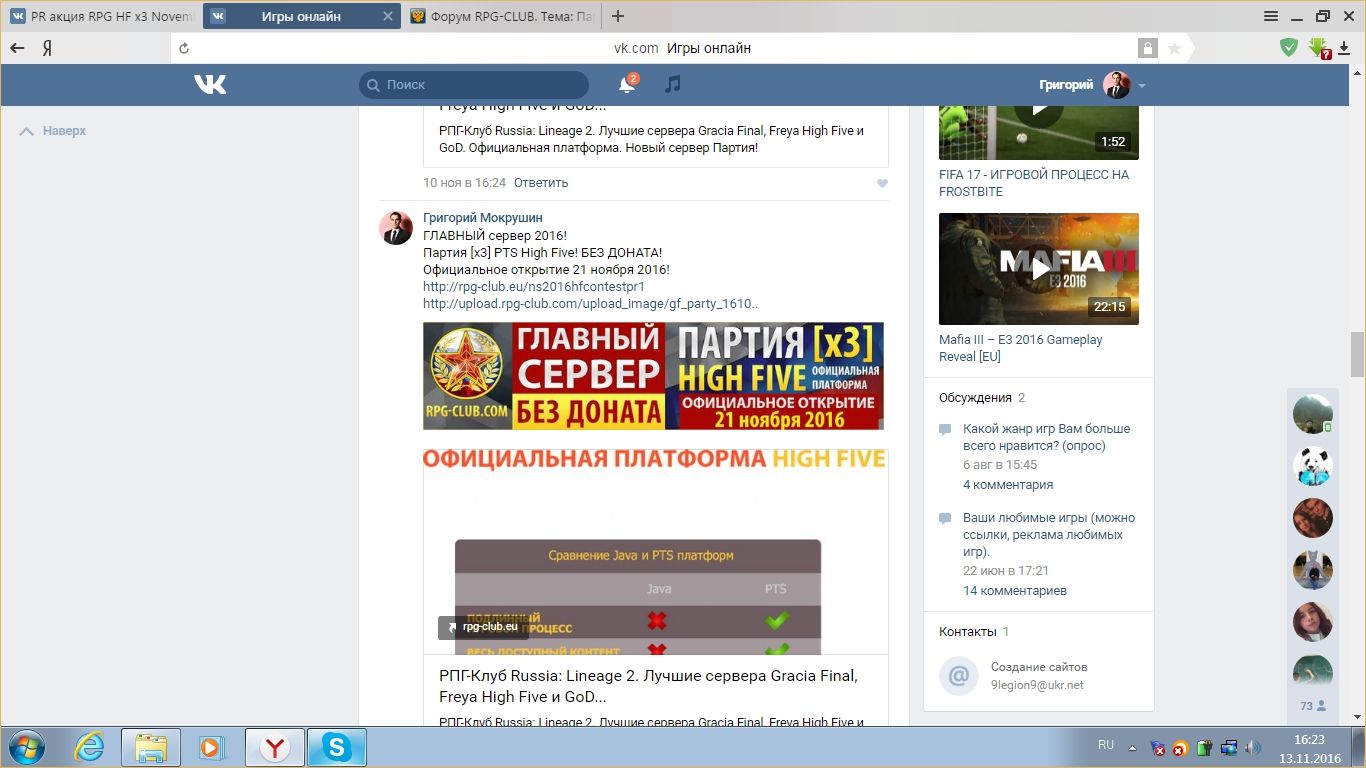Click the VK logo in the header

point(210,85)
